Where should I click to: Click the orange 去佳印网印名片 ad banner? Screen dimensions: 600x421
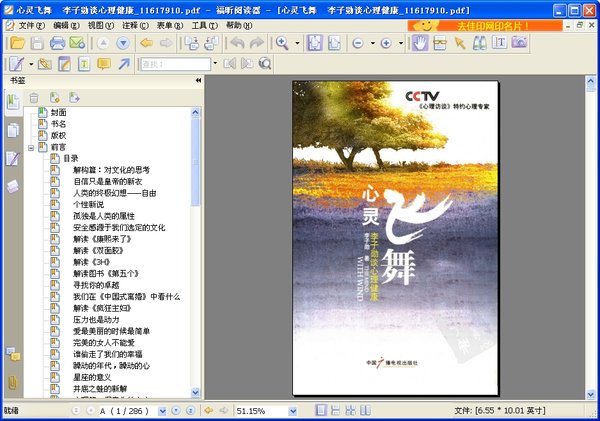[x=485, y=26]
